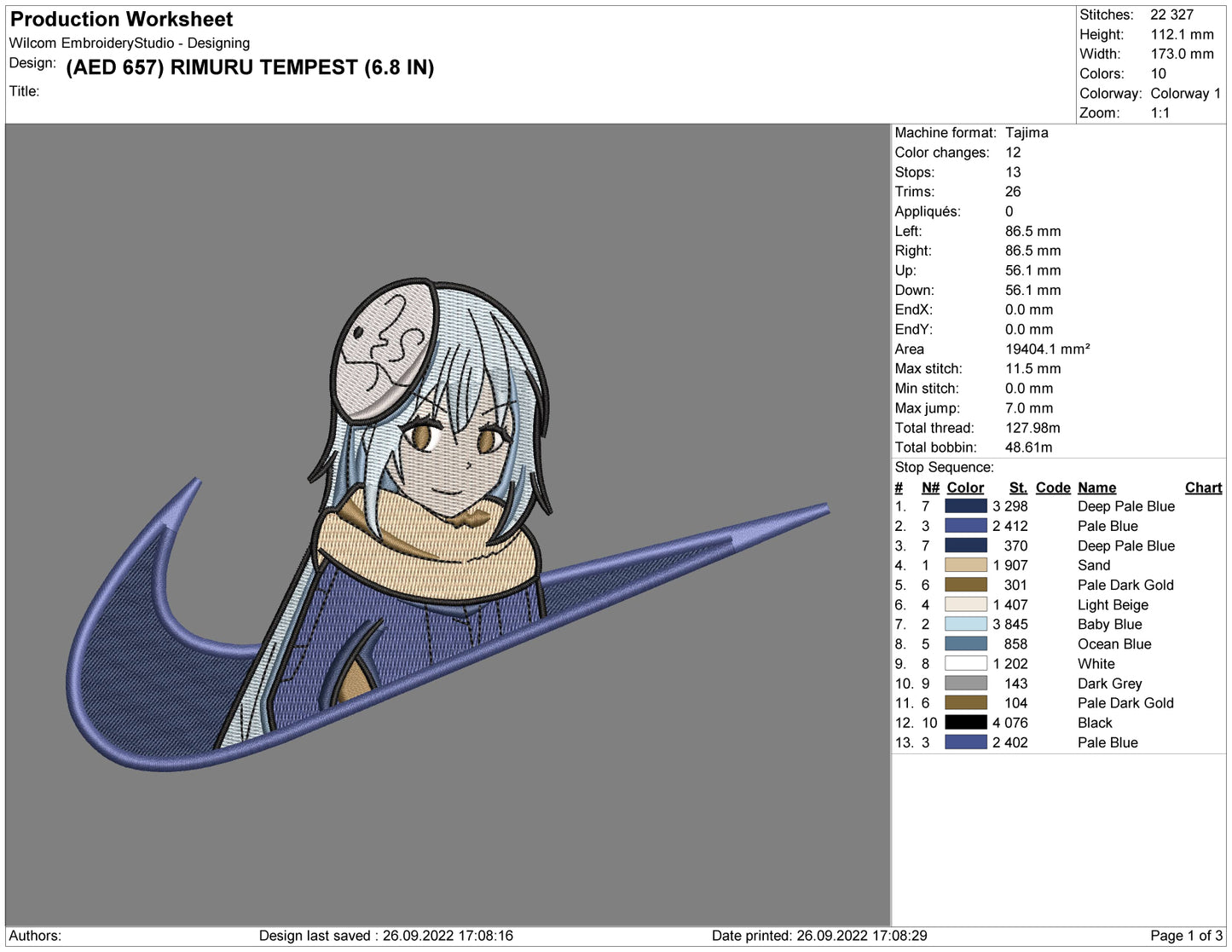Click the stitch count '4 076' for Black
This screenshot has width=1232, height=952.
(1009, 722)
